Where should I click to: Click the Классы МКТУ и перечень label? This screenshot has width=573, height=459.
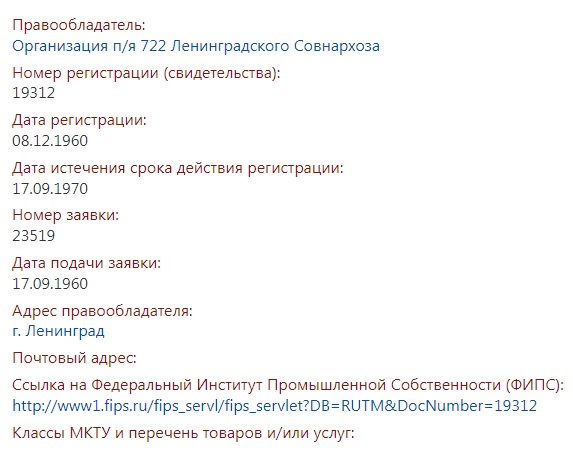coord(183,433)
